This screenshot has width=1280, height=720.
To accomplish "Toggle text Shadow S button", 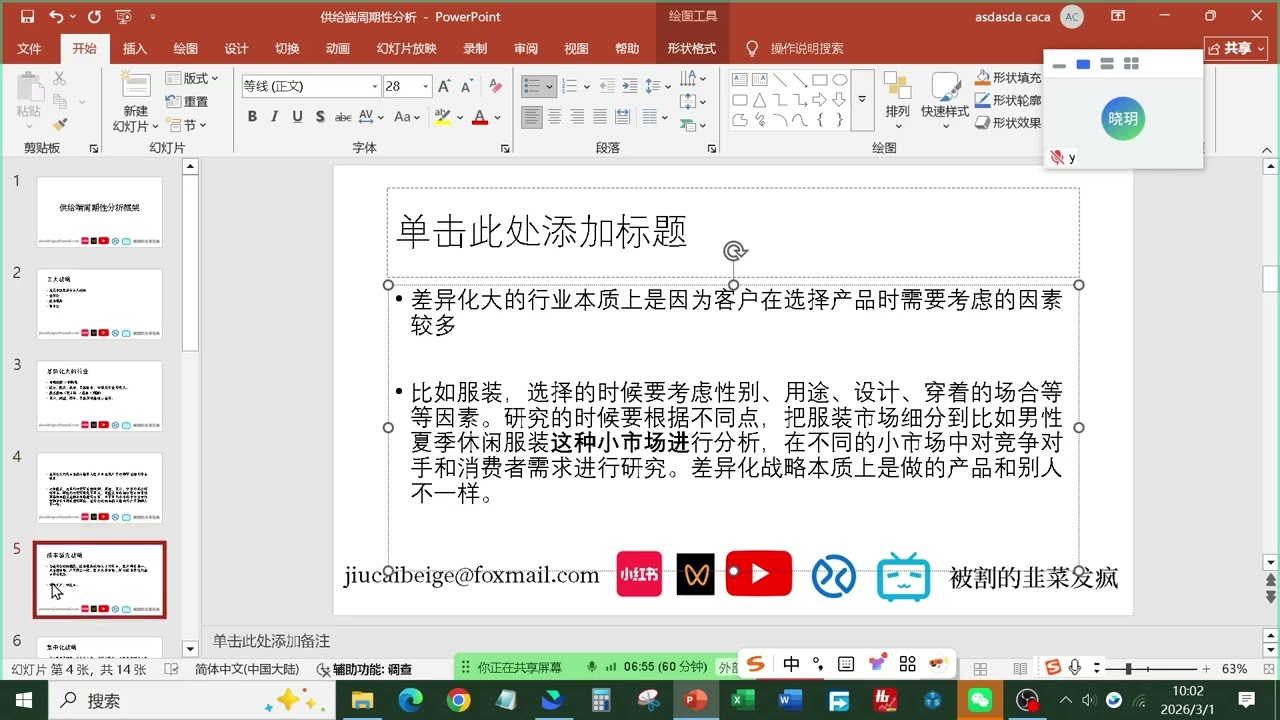I will pyautogui.click(x=320, y=117).
